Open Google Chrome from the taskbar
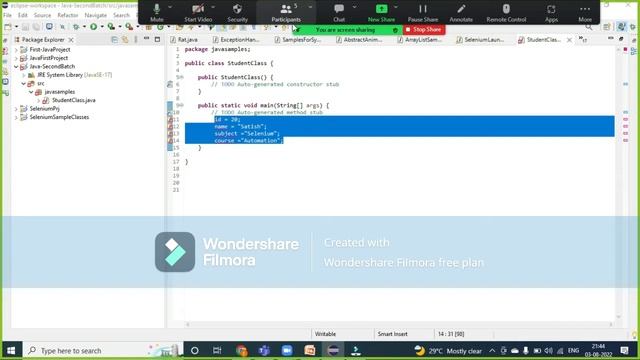 pyautogui.click(x=242, y=350)
